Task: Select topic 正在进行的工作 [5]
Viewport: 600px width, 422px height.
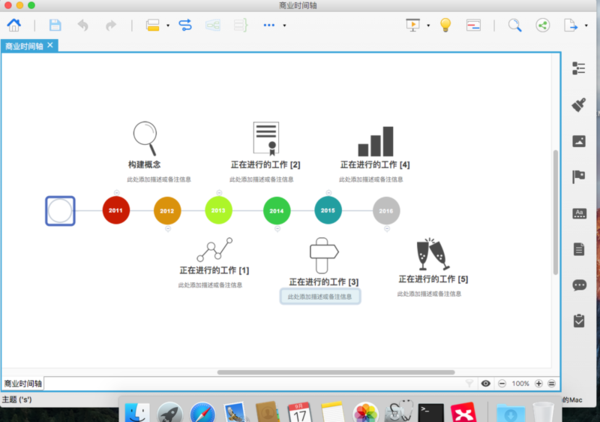Action: pyautogui.click(x=433, y=279)
